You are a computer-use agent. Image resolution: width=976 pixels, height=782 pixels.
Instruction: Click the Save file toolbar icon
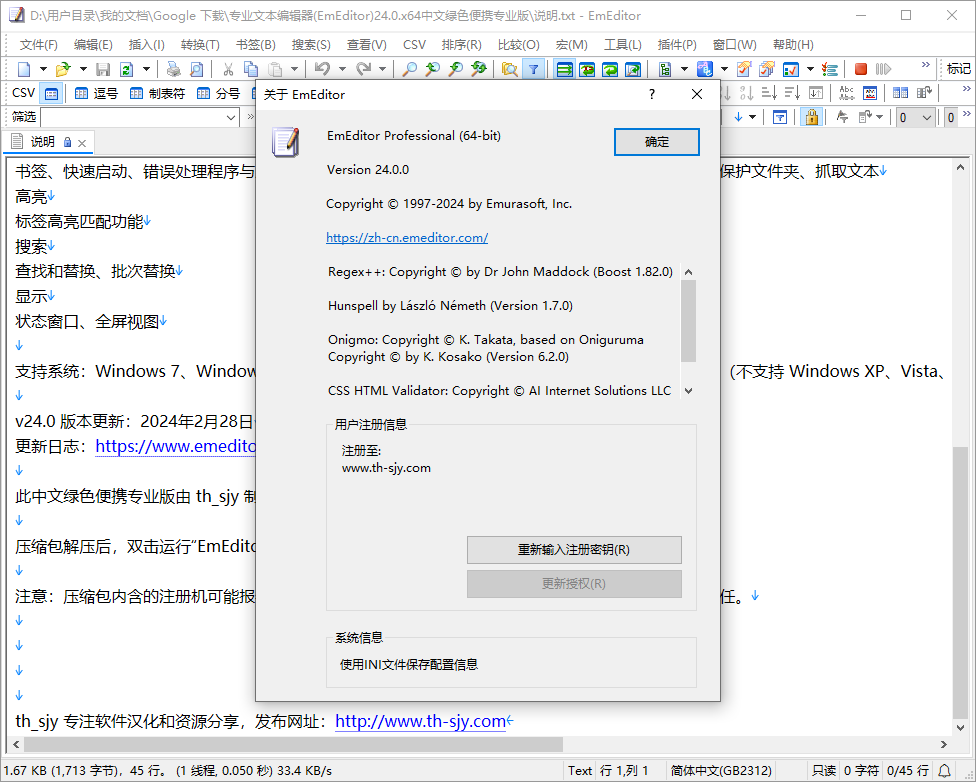click(103, 69)
